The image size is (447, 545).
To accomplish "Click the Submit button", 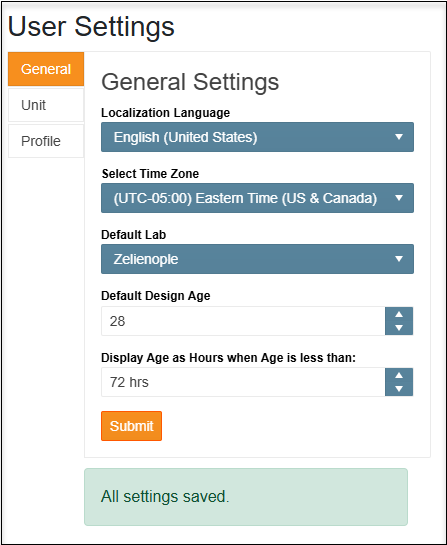I will click(131, 426).
